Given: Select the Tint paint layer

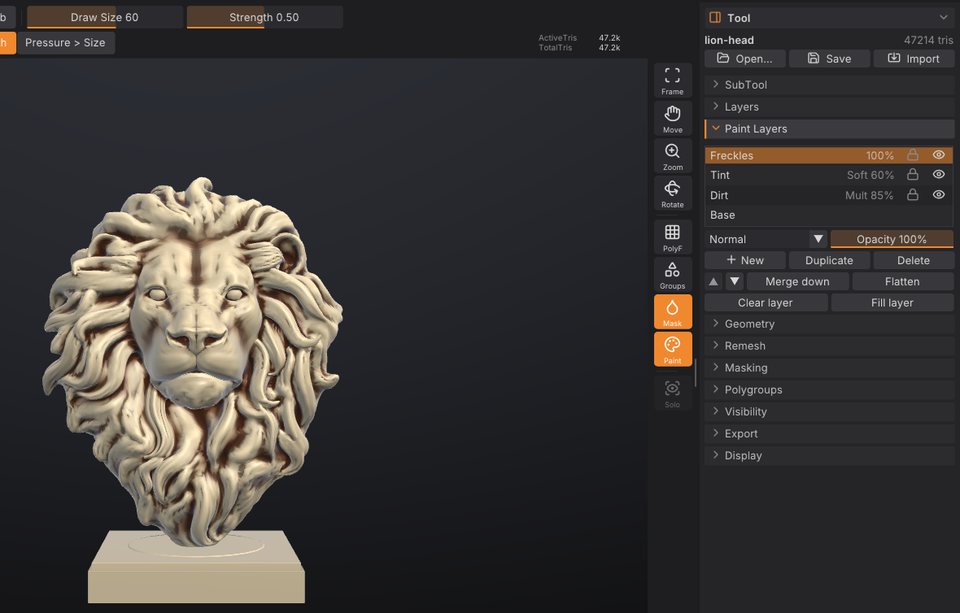Looking at the screenshot, I should [829, 175].
